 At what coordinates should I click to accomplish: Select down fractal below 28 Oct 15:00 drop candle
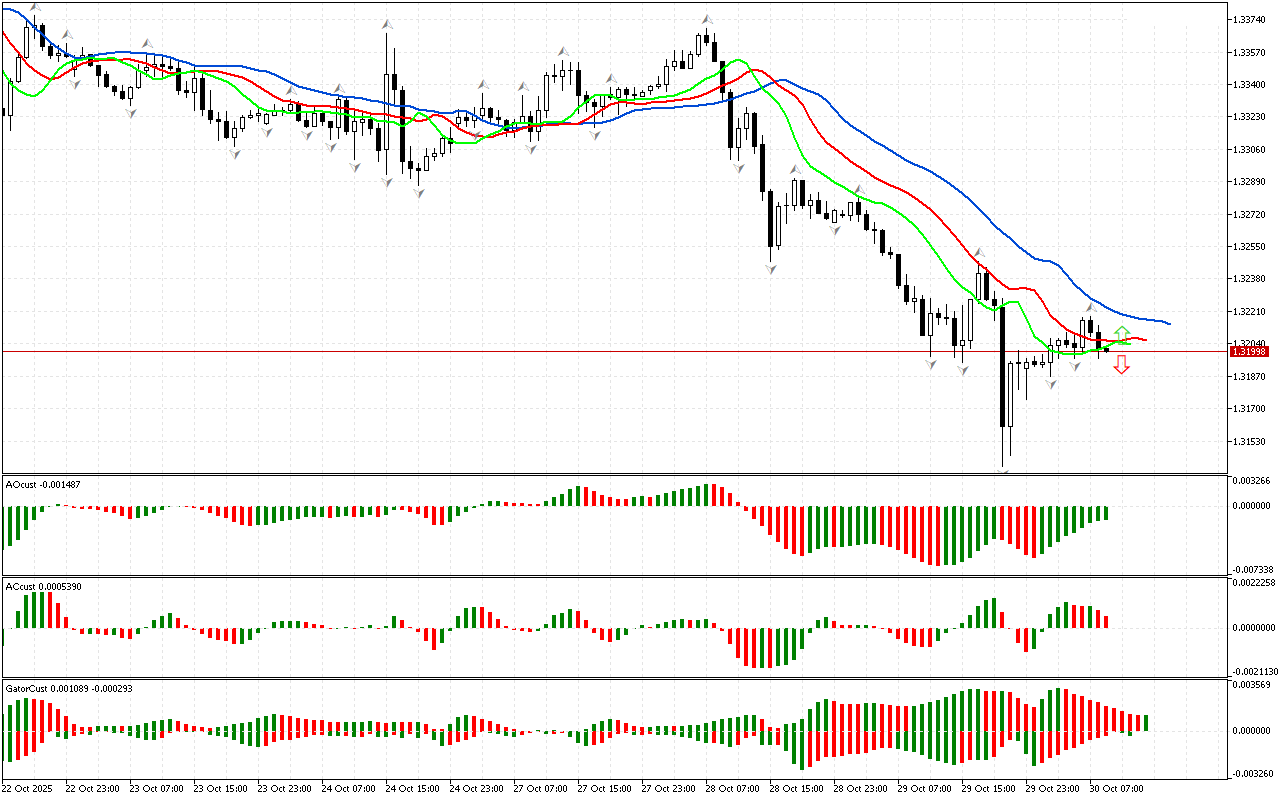pyautogui.click(x=771, y=269)
